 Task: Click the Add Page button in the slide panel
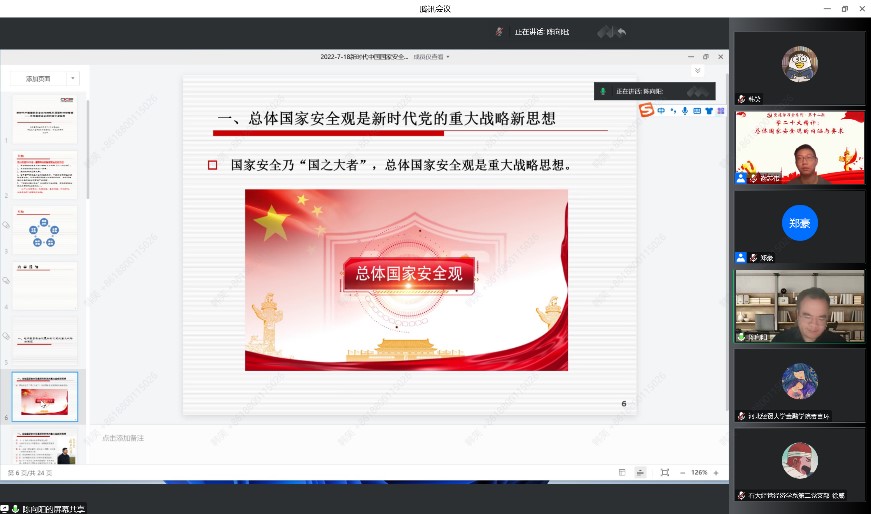pyautogui.click(x=38, y=78)
